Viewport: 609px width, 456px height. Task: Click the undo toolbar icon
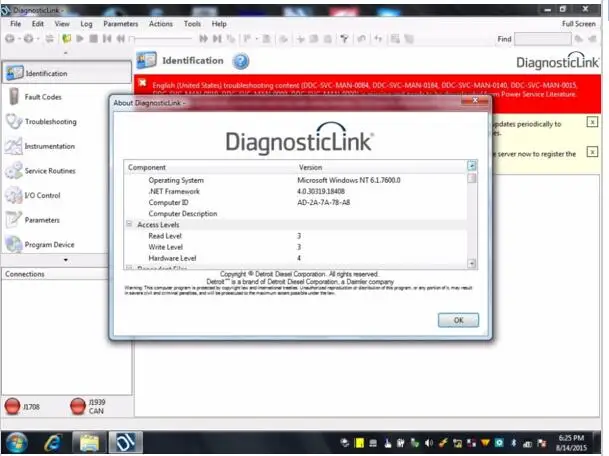pos(362,38)
